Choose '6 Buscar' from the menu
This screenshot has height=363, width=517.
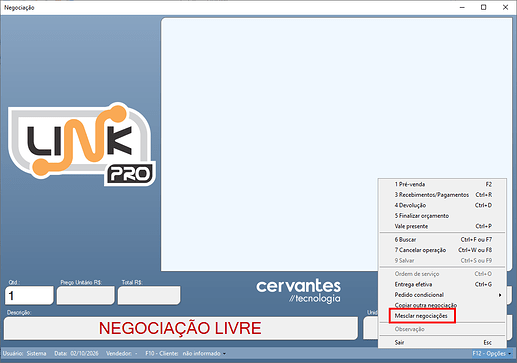click(442, 240)
